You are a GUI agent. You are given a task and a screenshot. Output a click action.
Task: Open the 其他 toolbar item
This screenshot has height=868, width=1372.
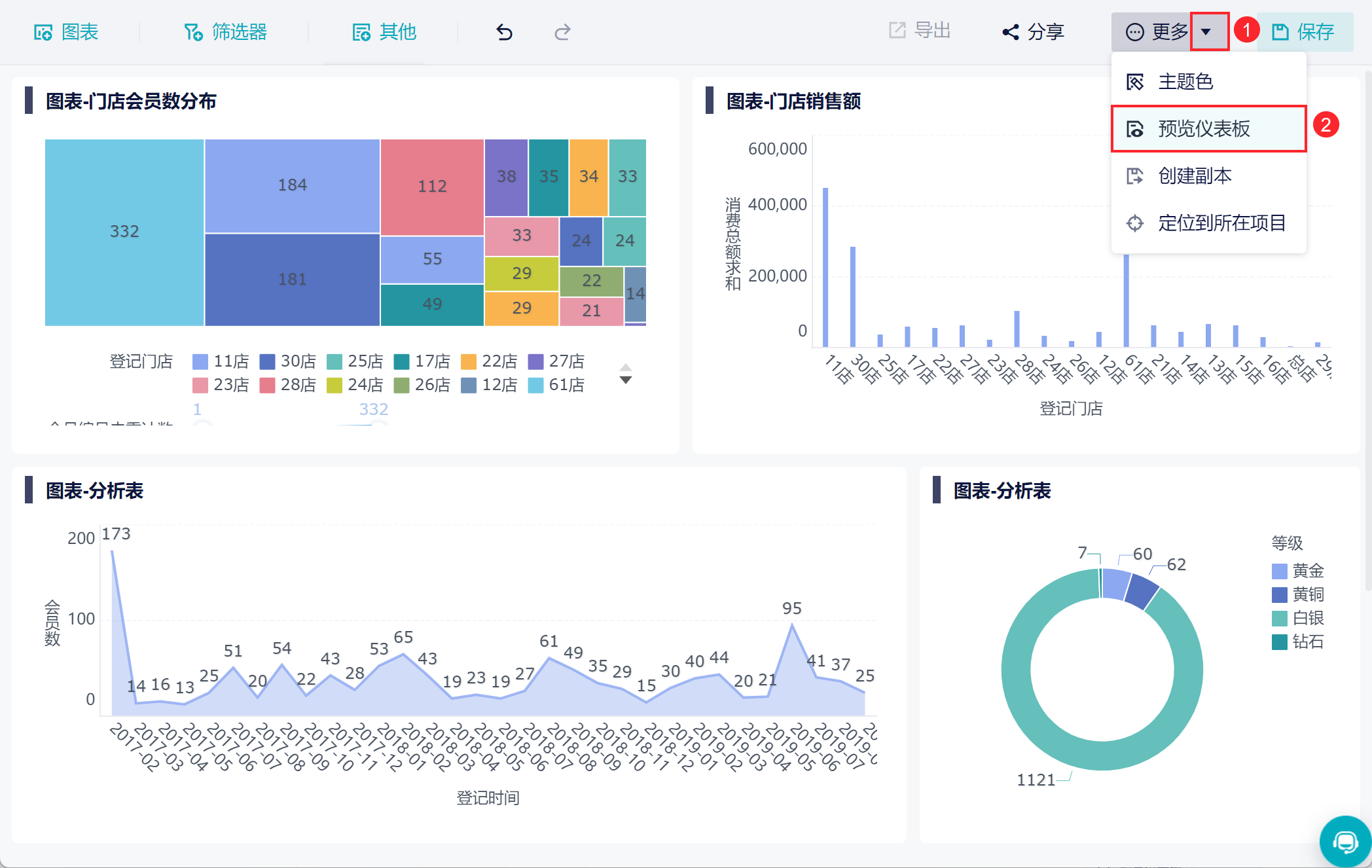pos(384,31)
